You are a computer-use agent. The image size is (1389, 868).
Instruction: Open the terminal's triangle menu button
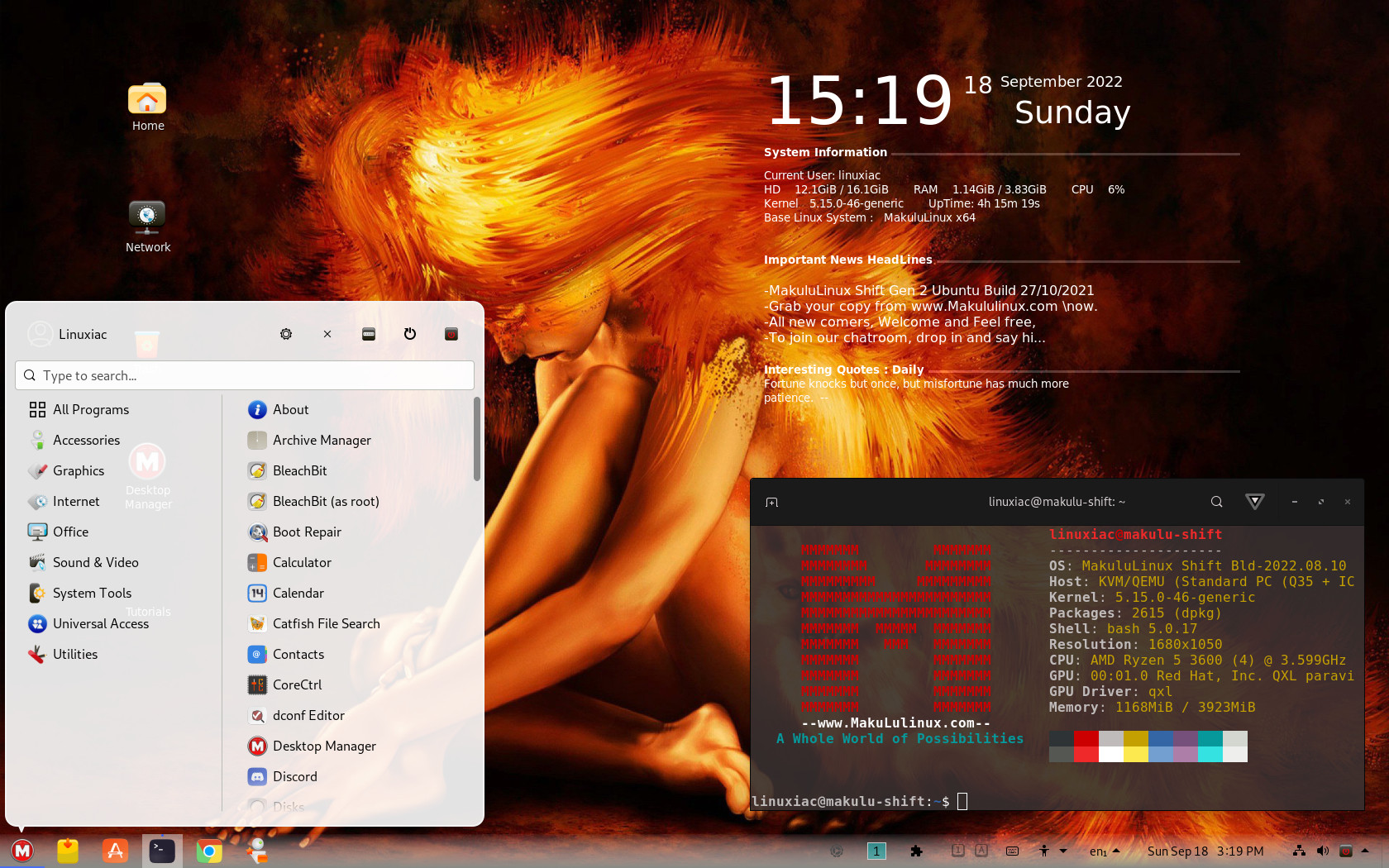(x=1254, y=502)
